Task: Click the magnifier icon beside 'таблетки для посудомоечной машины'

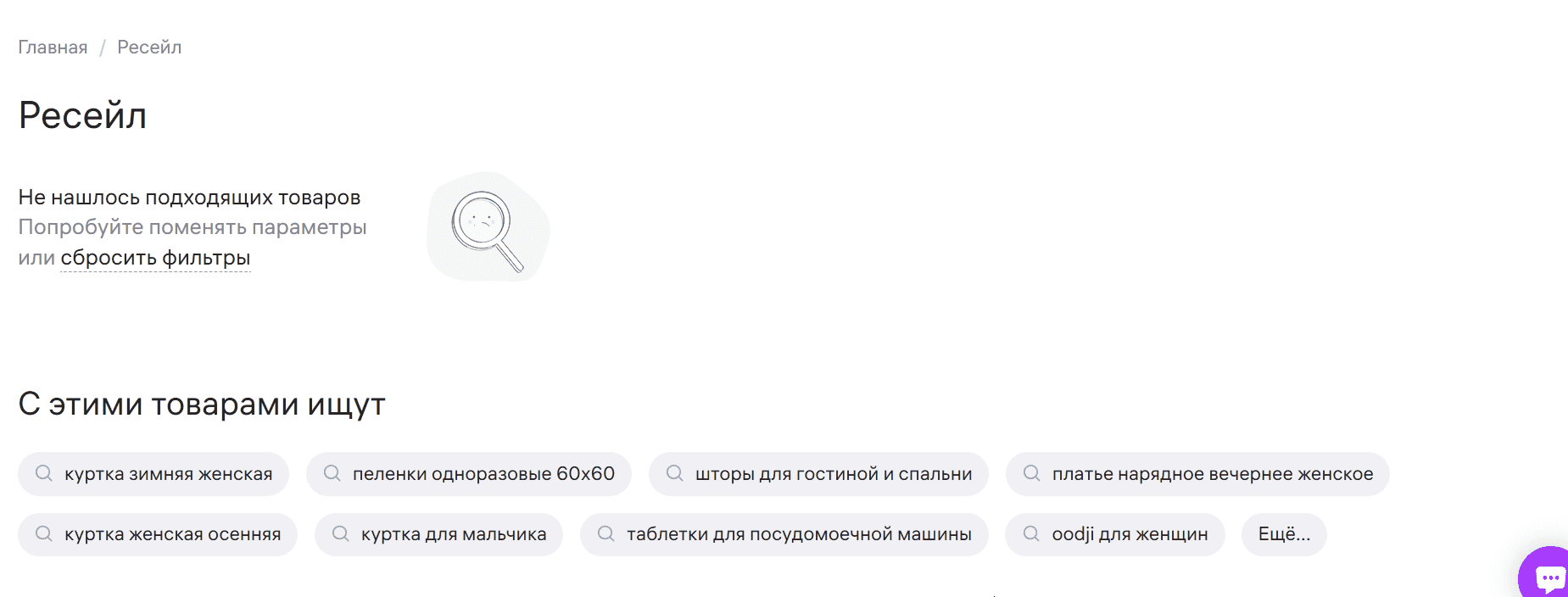Action: (x=606, y=534)
